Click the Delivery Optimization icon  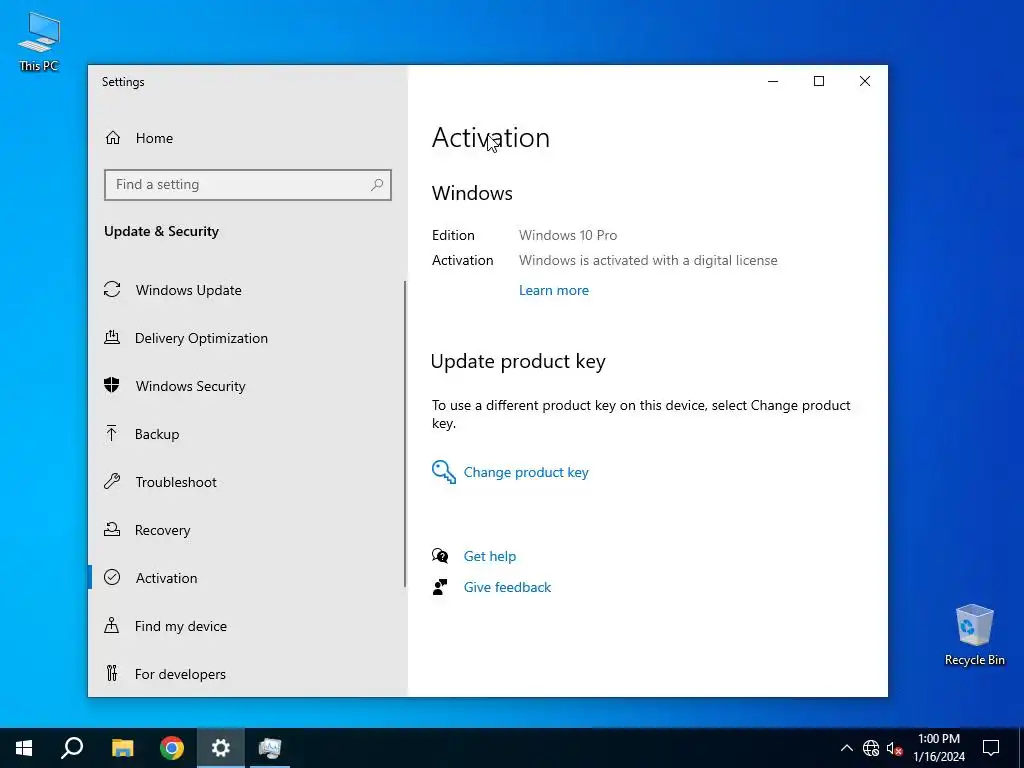coord(112,338)
